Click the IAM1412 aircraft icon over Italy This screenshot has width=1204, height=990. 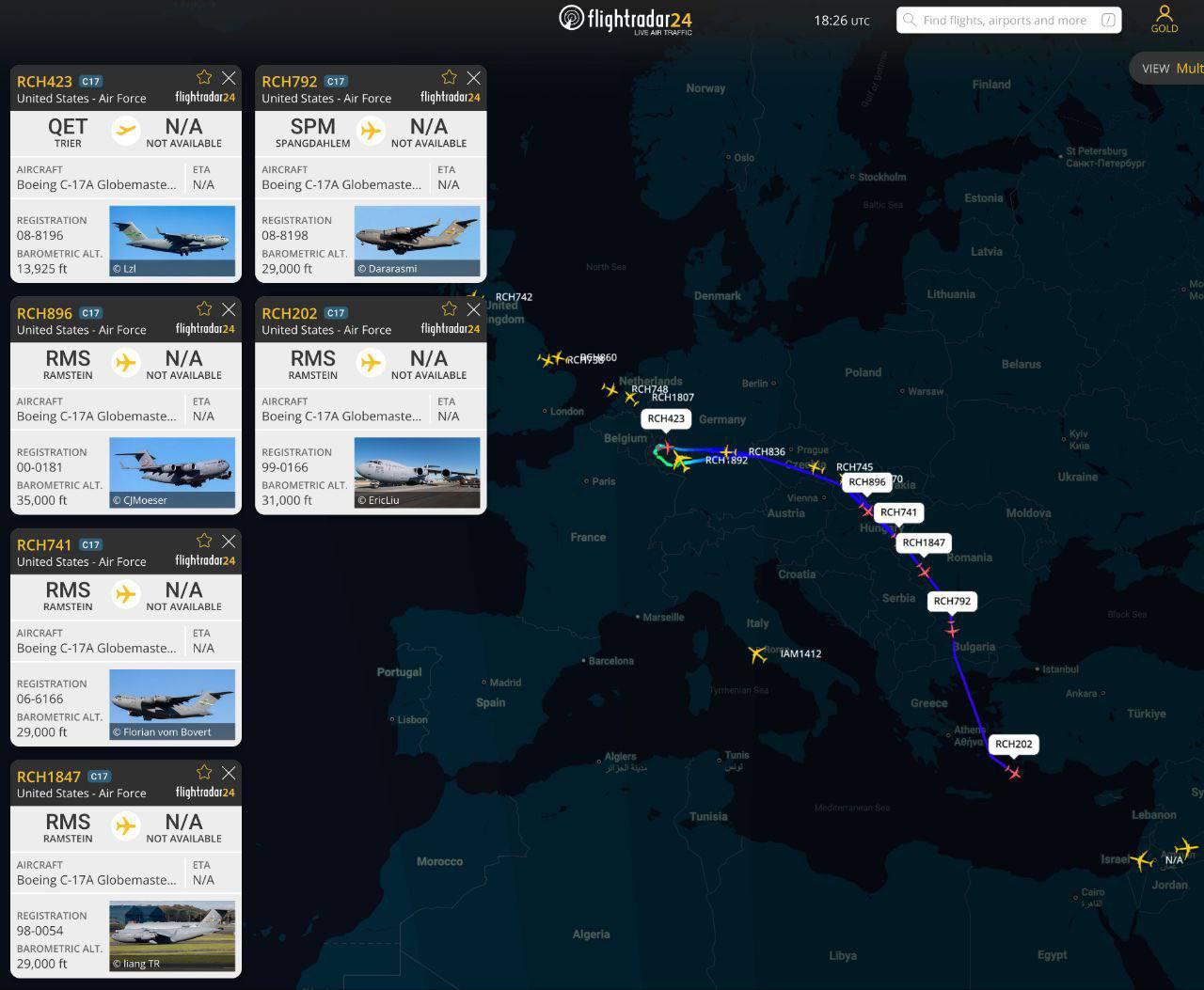(x=757, y=653)
